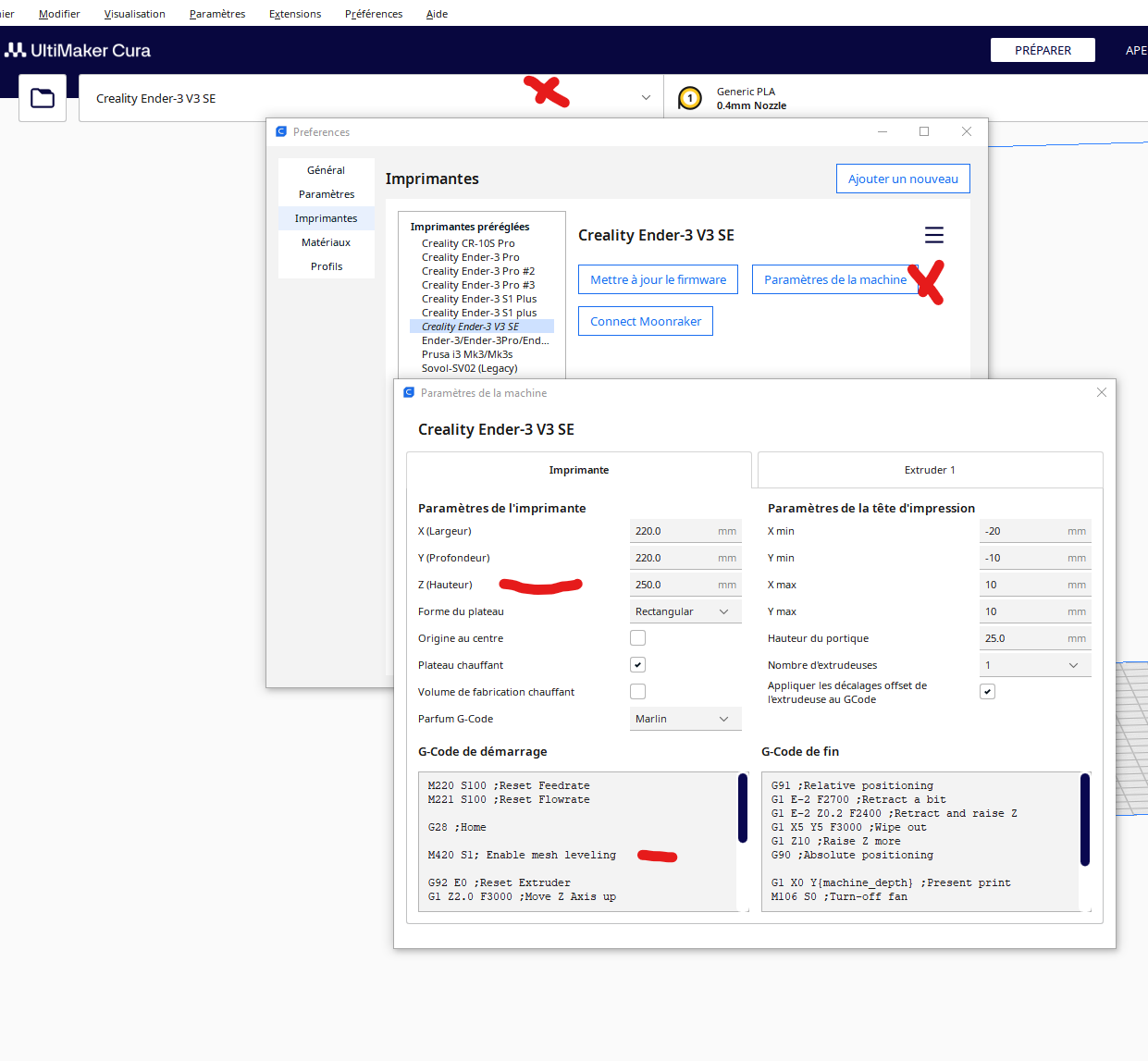Open the file folder icon

click(43, 98)
